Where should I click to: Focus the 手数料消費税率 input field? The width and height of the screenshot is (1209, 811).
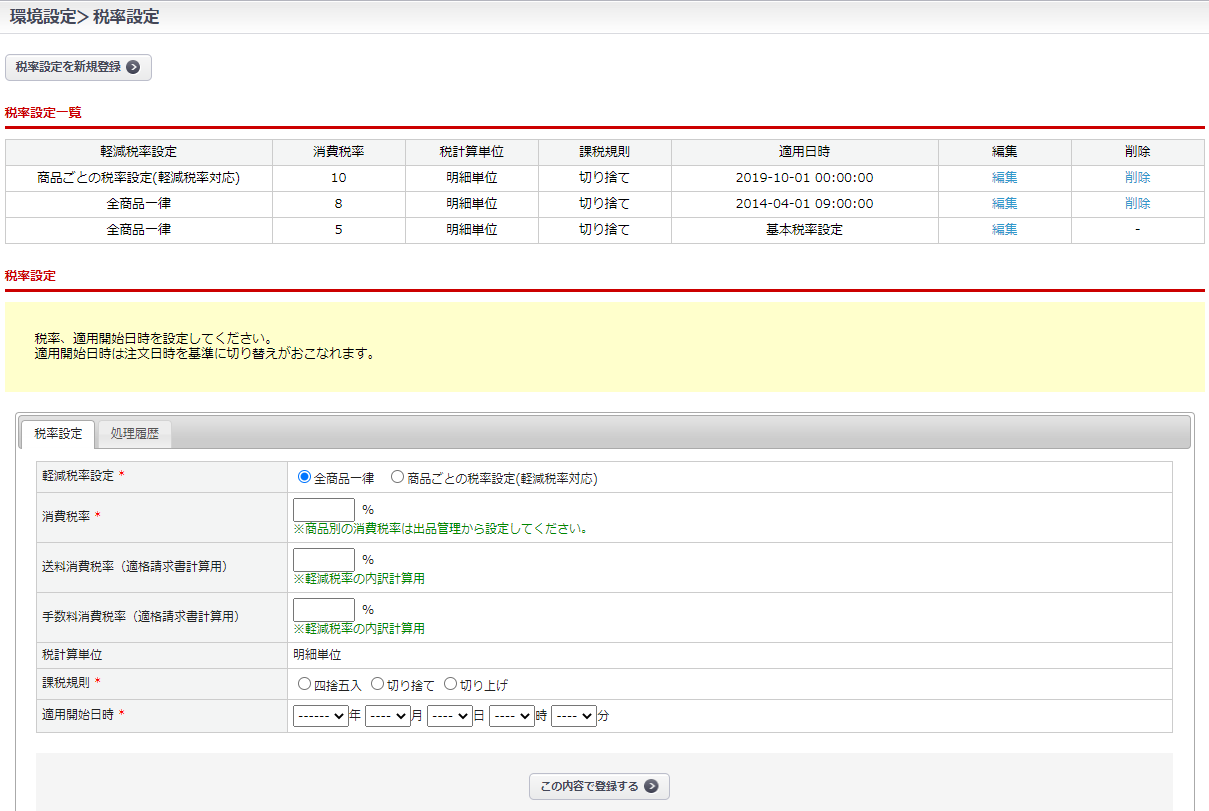(x=323, y=610)
